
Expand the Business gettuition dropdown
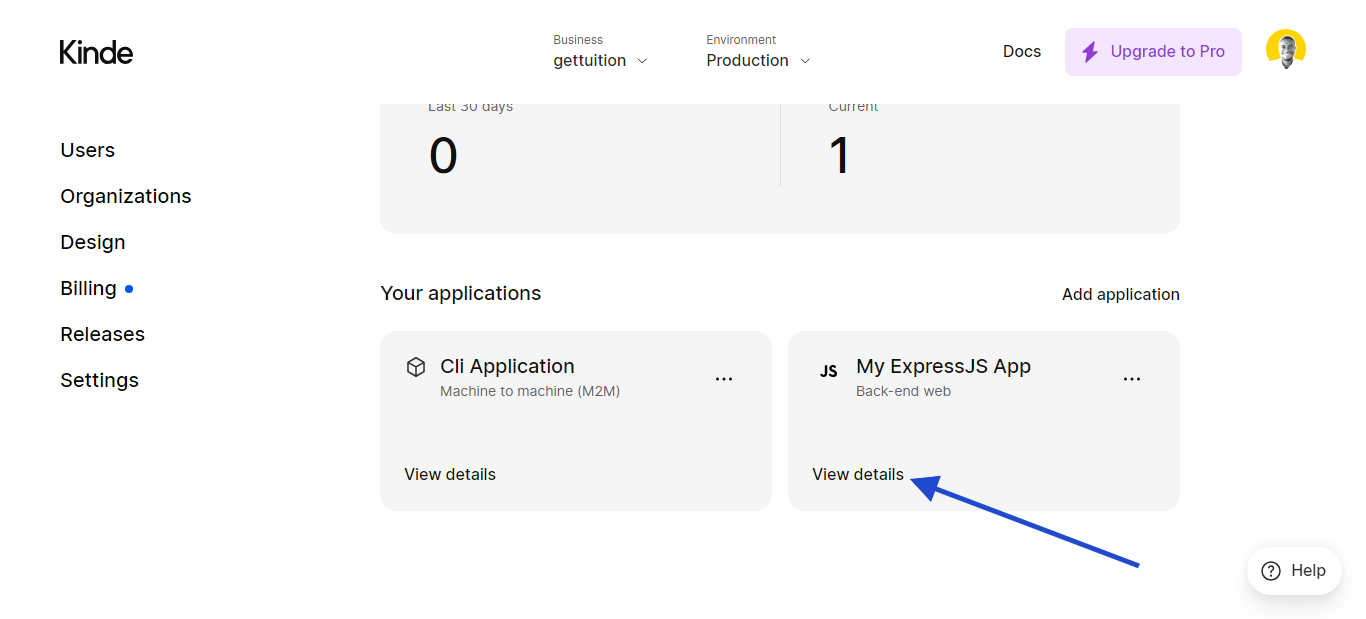point(600,52)
